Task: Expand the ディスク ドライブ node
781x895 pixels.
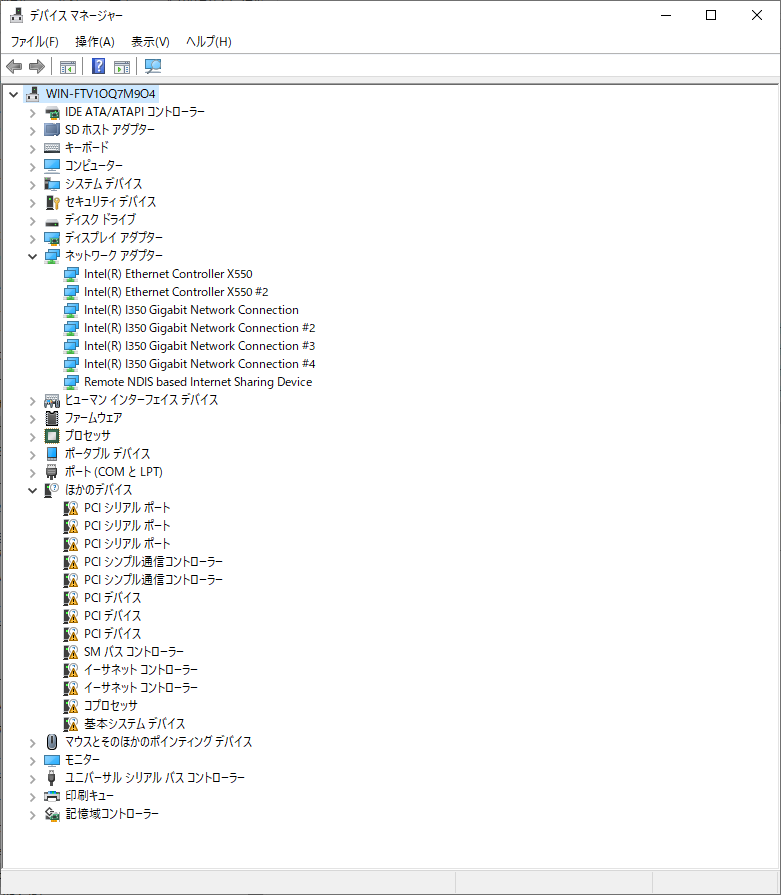Action: click(33, 220)
